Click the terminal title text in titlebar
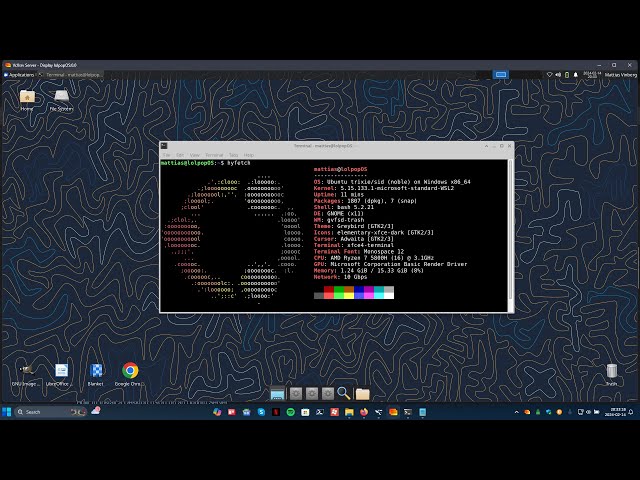The width and height of the screenshot is (640, 480). tap(323, 146)
